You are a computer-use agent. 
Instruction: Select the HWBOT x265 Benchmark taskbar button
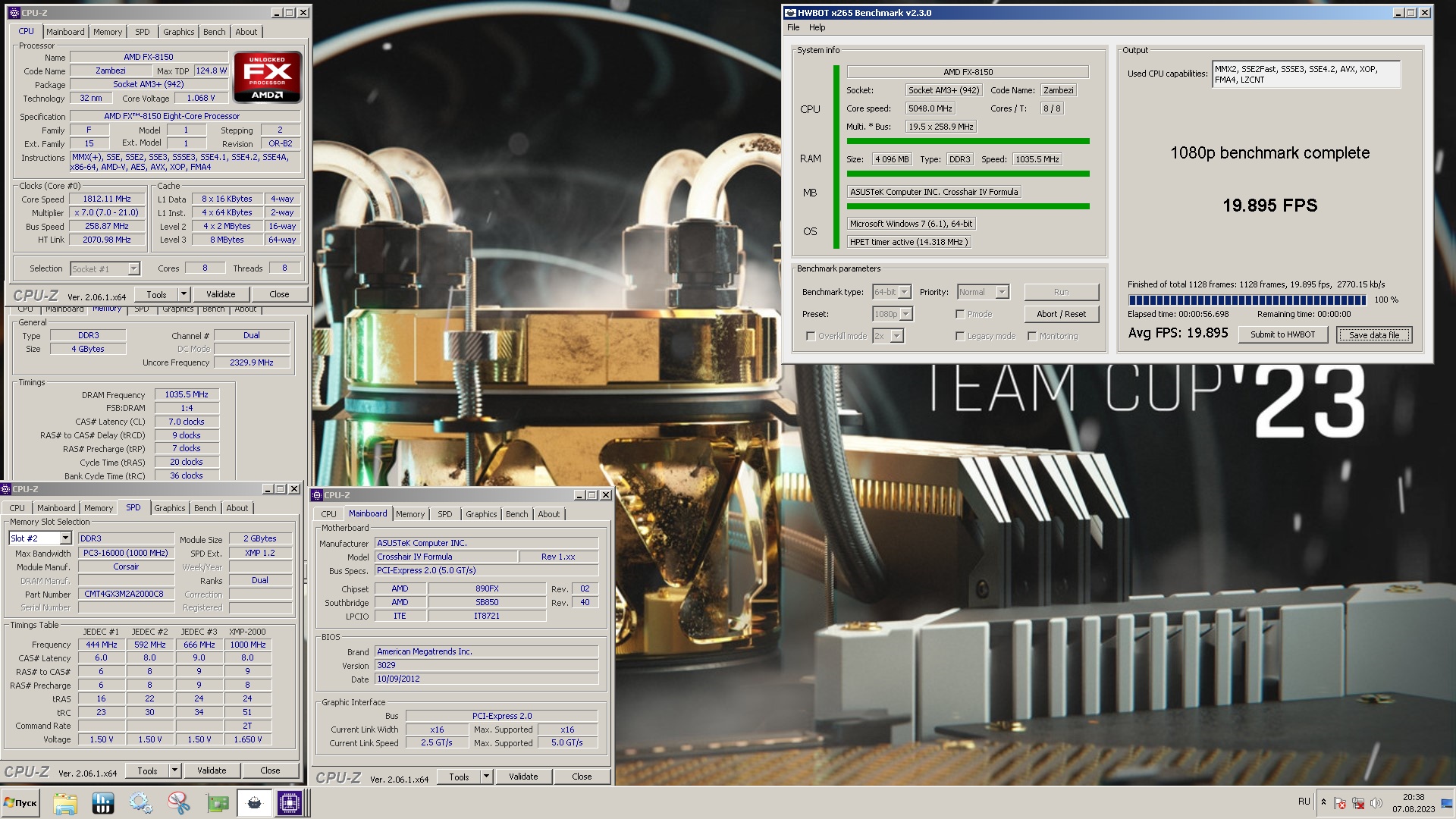[254, 802]
